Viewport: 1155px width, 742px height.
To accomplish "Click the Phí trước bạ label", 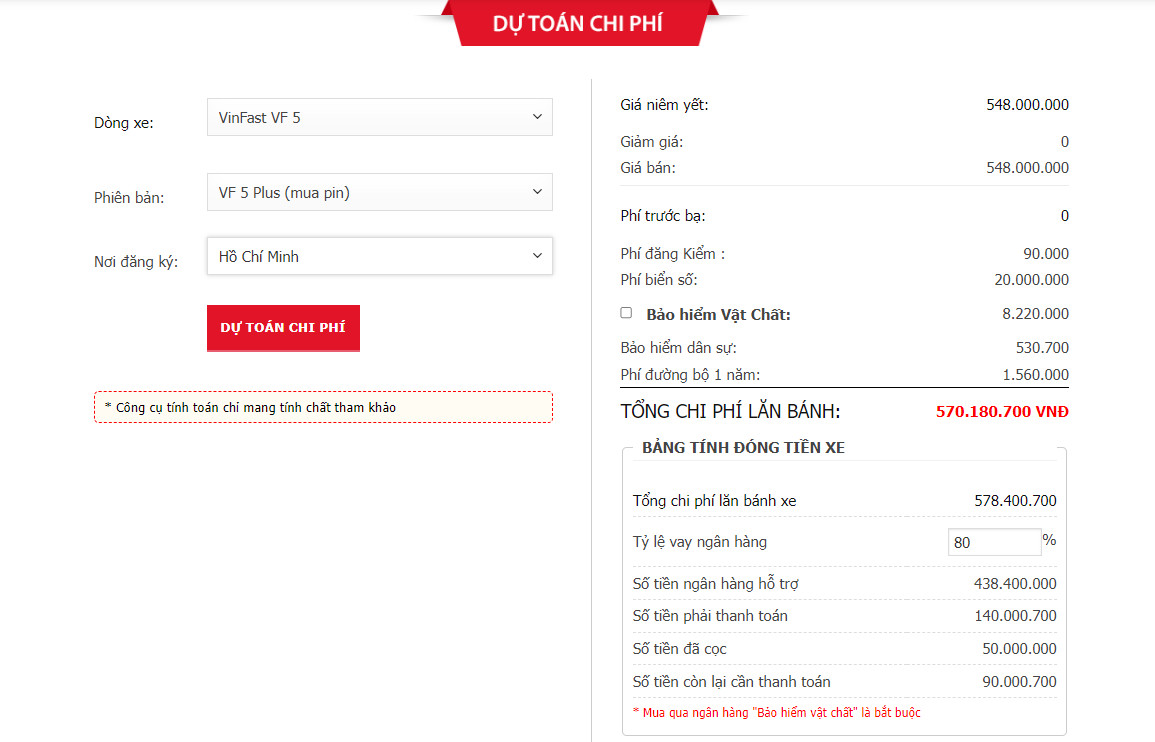I will point(663,216).
